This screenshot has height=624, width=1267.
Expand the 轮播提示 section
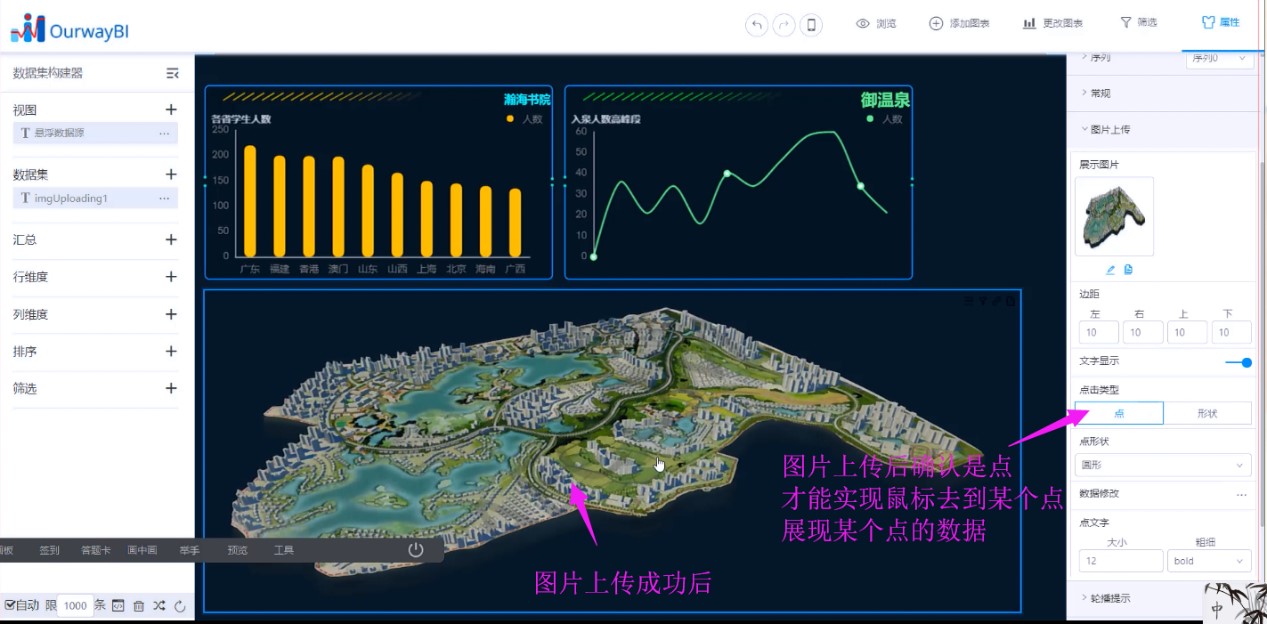1106,598
